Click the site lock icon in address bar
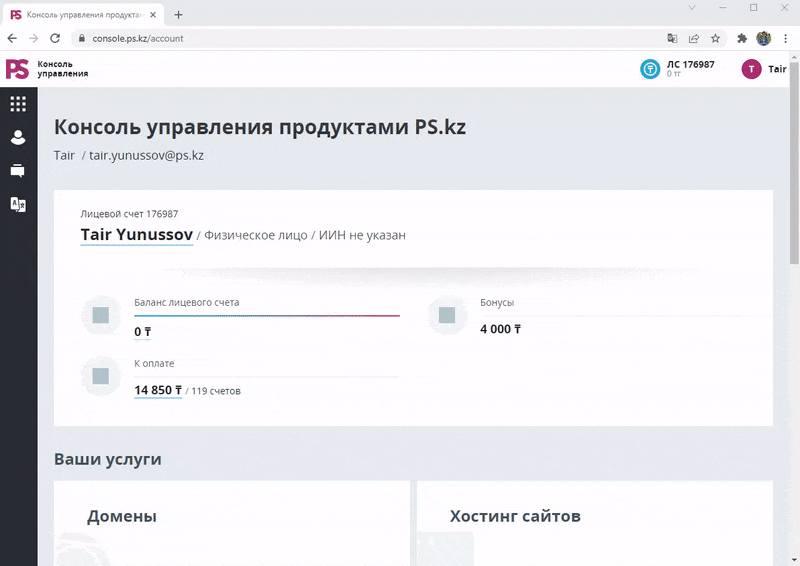 [82, 38]
